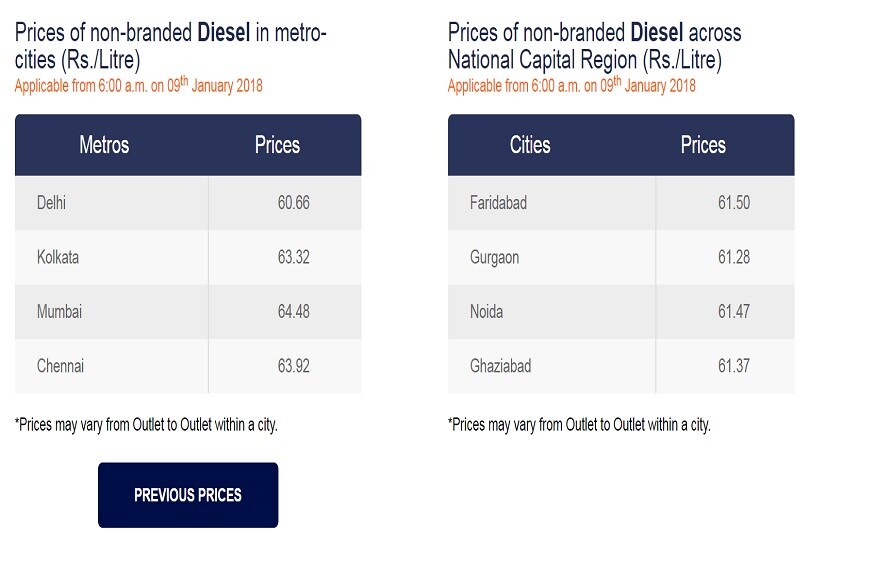
Task: Select the Delhi row cell
Action: click(x=112, y=203)
